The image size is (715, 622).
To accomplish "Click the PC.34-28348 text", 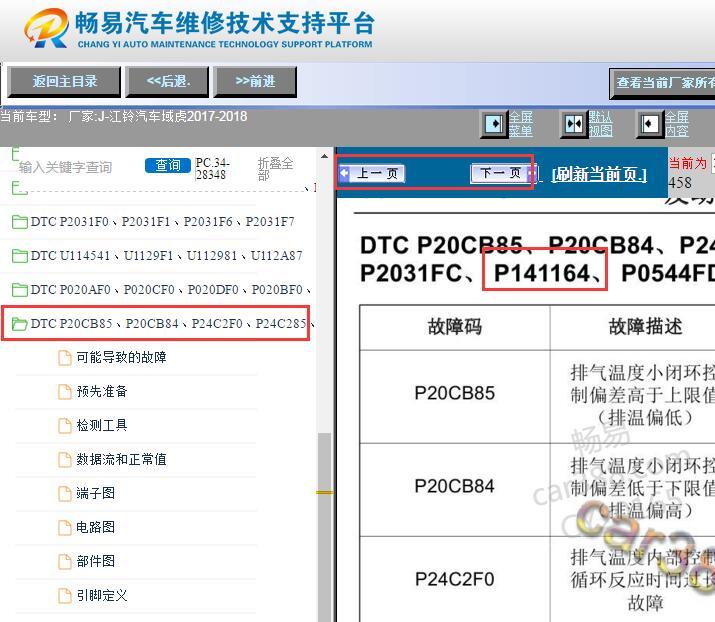I will pyautogui.click(x=212, y=169).
